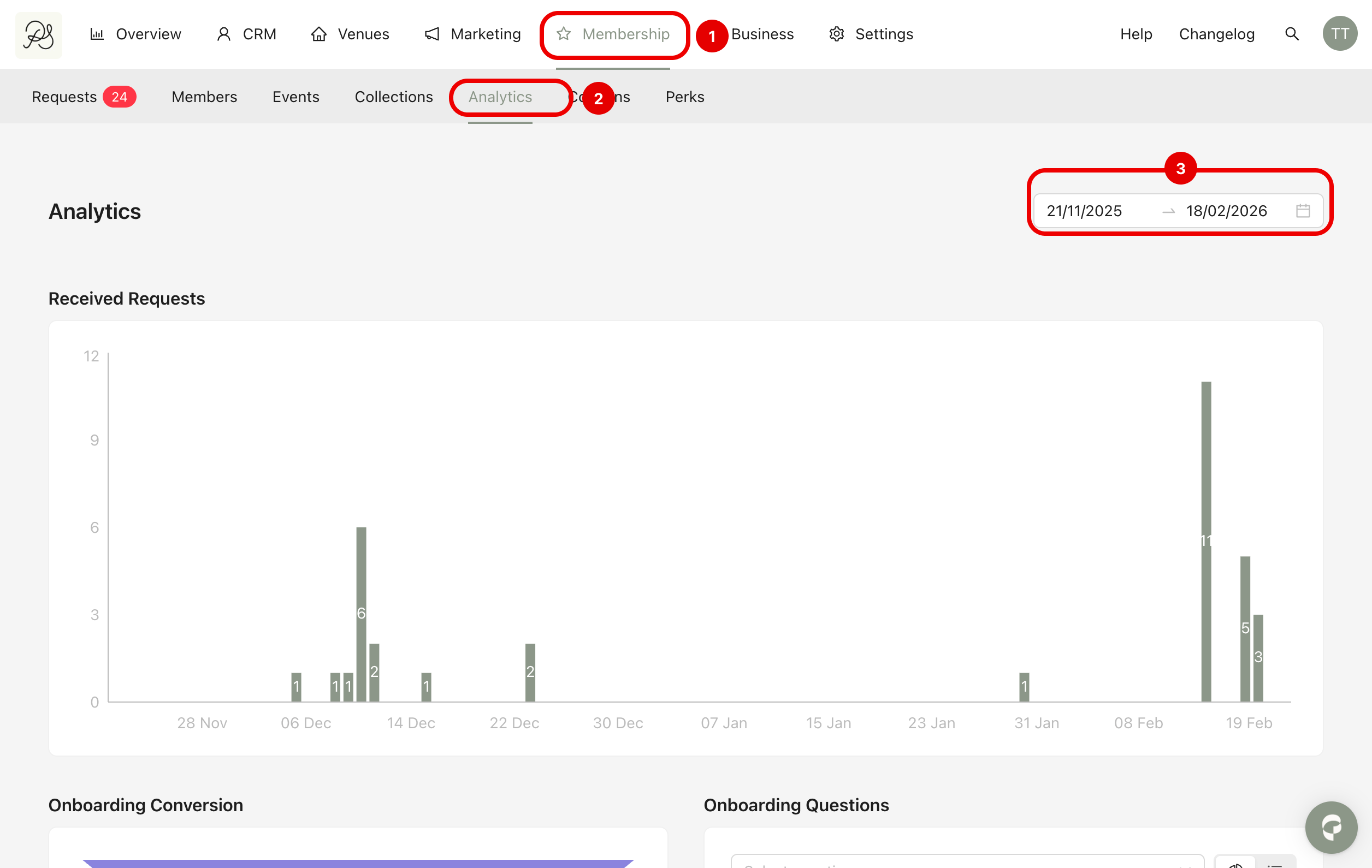Open the Events tab
The height and width of the screenshot is (868, 1372).
(295, 97)
